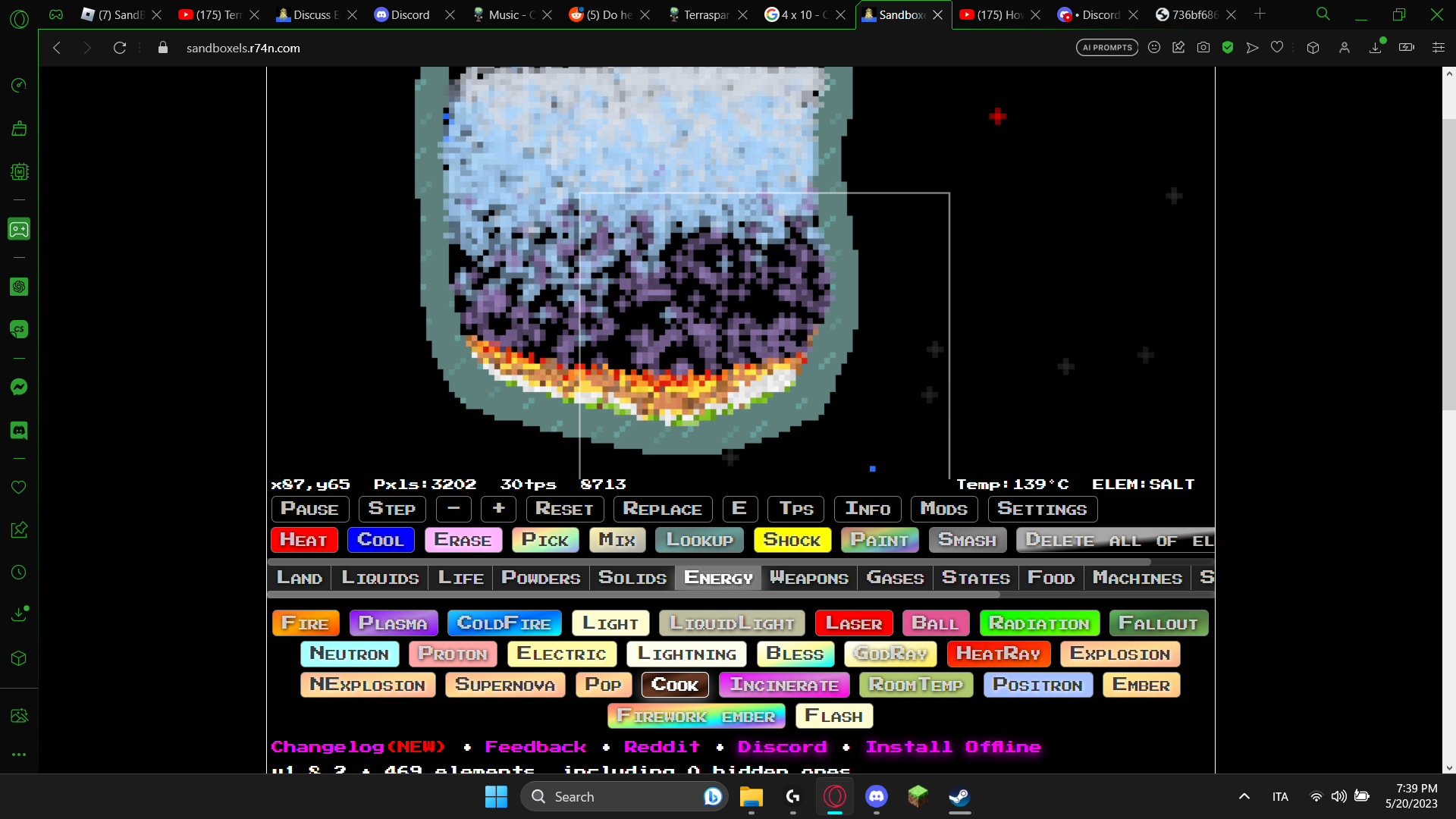
Task: Click the page vertical scrollbar
Action: point(1448,265)
